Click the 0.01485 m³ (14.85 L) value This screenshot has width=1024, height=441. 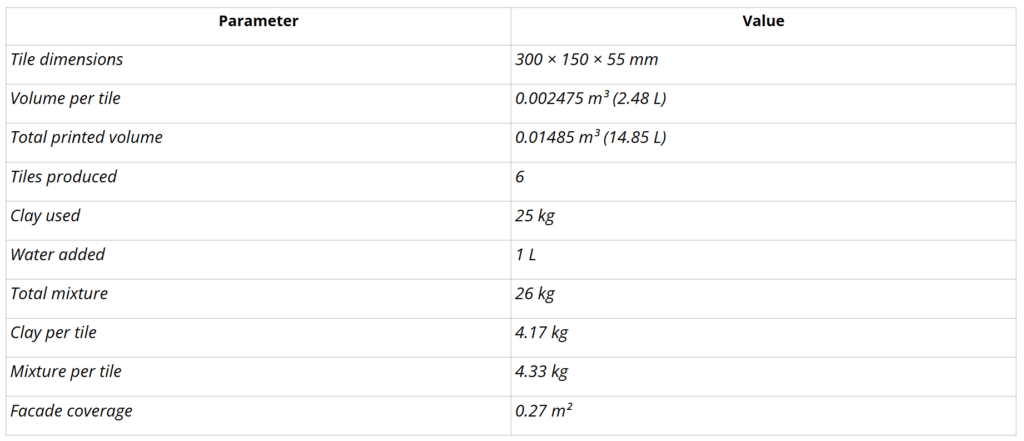[x=590, y=137]
